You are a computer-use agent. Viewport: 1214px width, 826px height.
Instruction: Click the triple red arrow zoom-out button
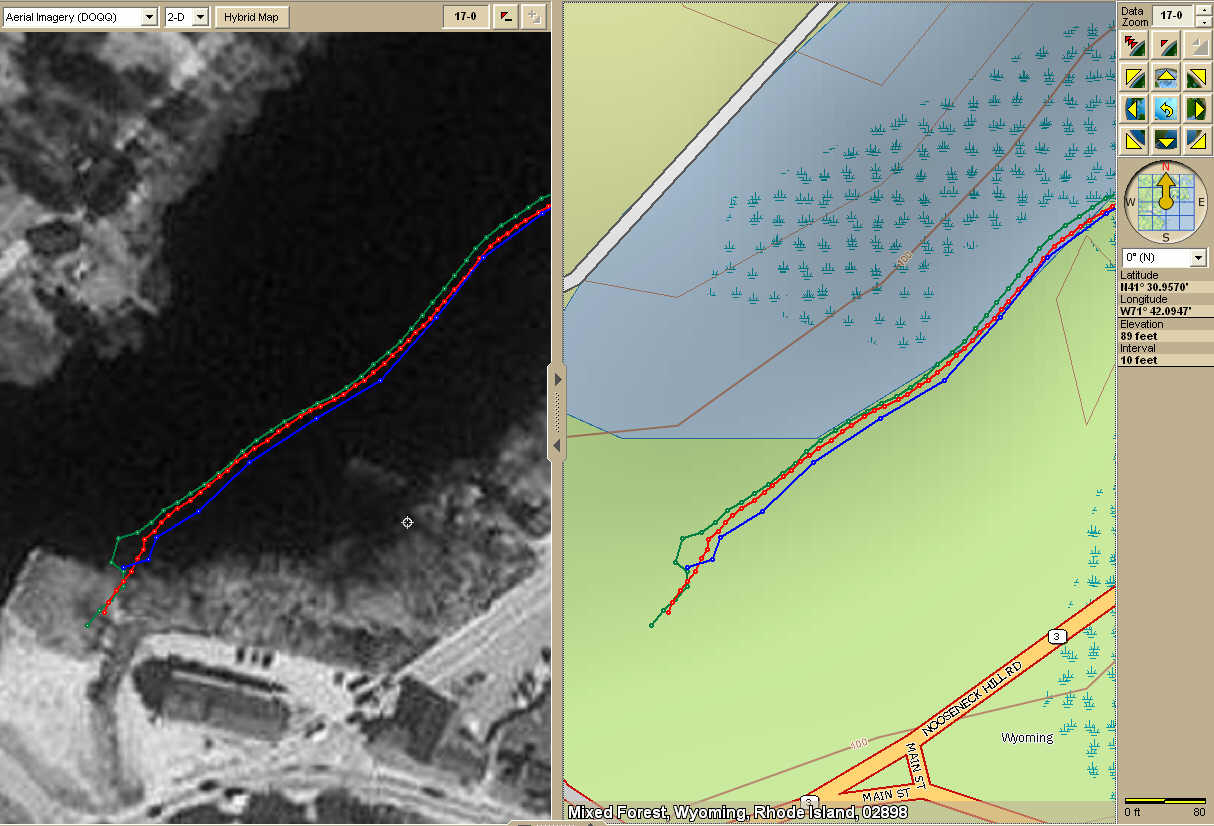(1134, 44)
